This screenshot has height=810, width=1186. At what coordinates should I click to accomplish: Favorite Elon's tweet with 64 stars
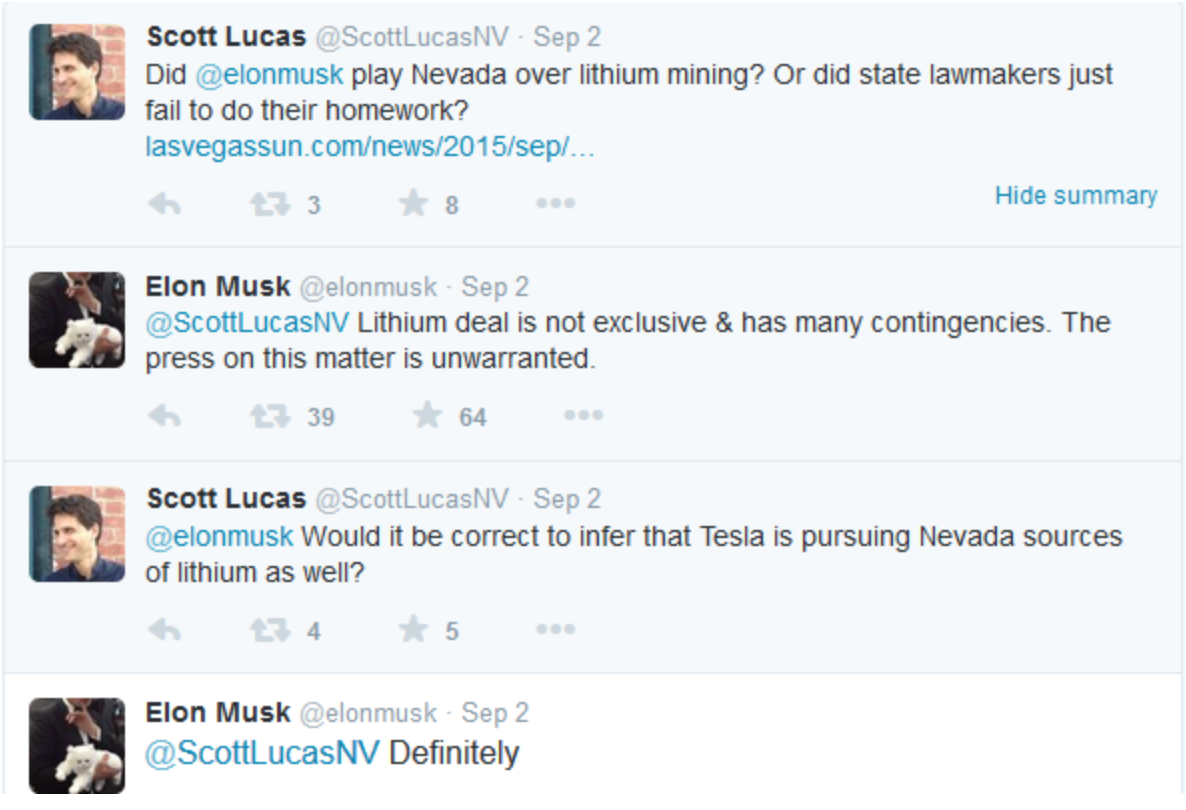click(427, 414)
